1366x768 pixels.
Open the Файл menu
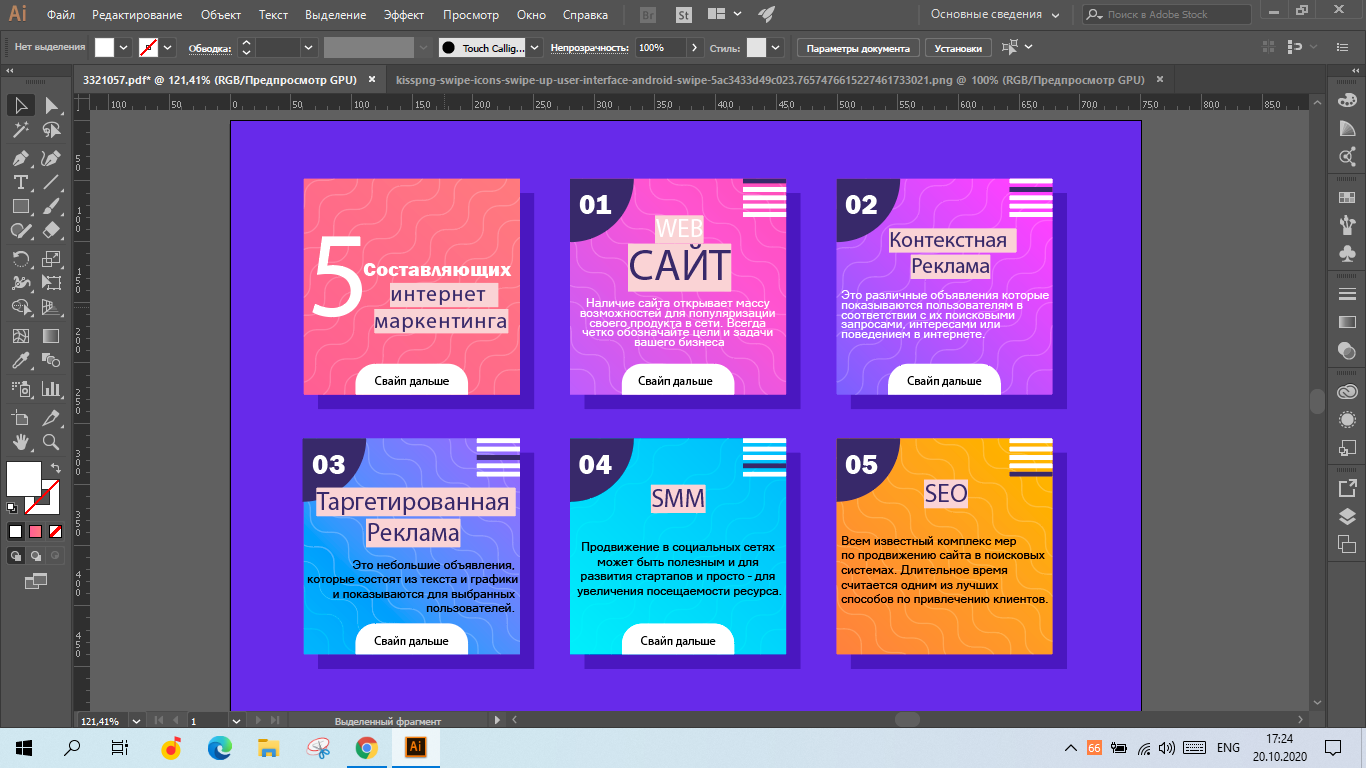[61, 15]
